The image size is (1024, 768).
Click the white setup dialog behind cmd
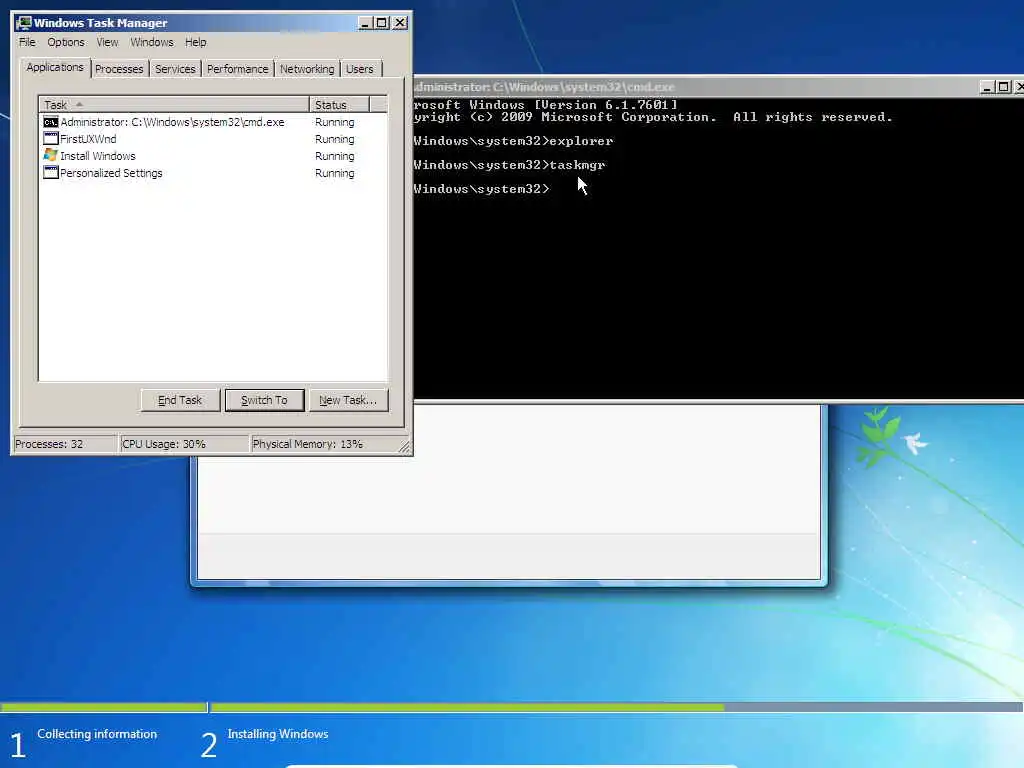pos(509,493)
